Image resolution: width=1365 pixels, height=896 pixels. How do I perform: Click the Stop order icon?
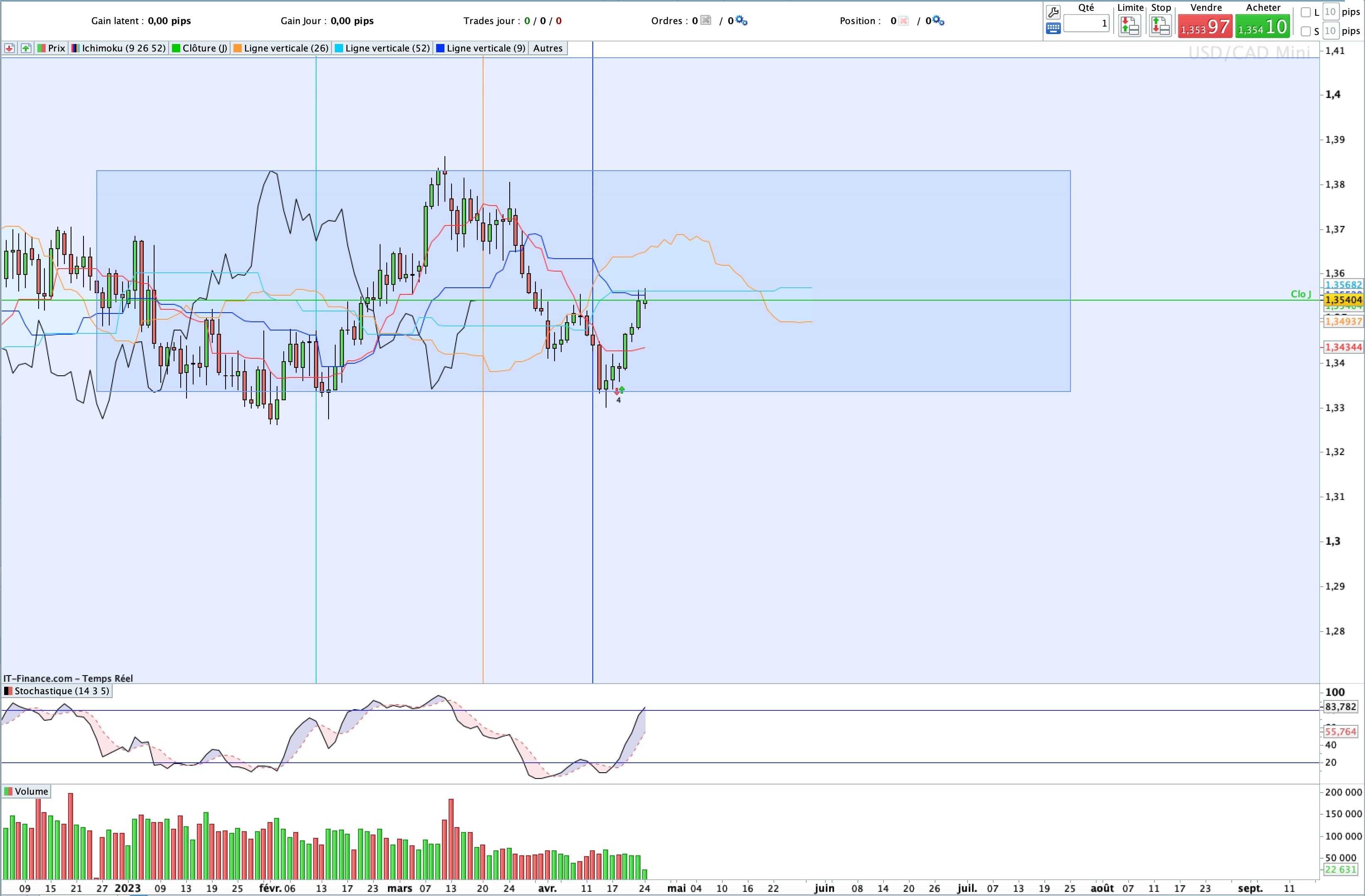[x=1160, y=26]
